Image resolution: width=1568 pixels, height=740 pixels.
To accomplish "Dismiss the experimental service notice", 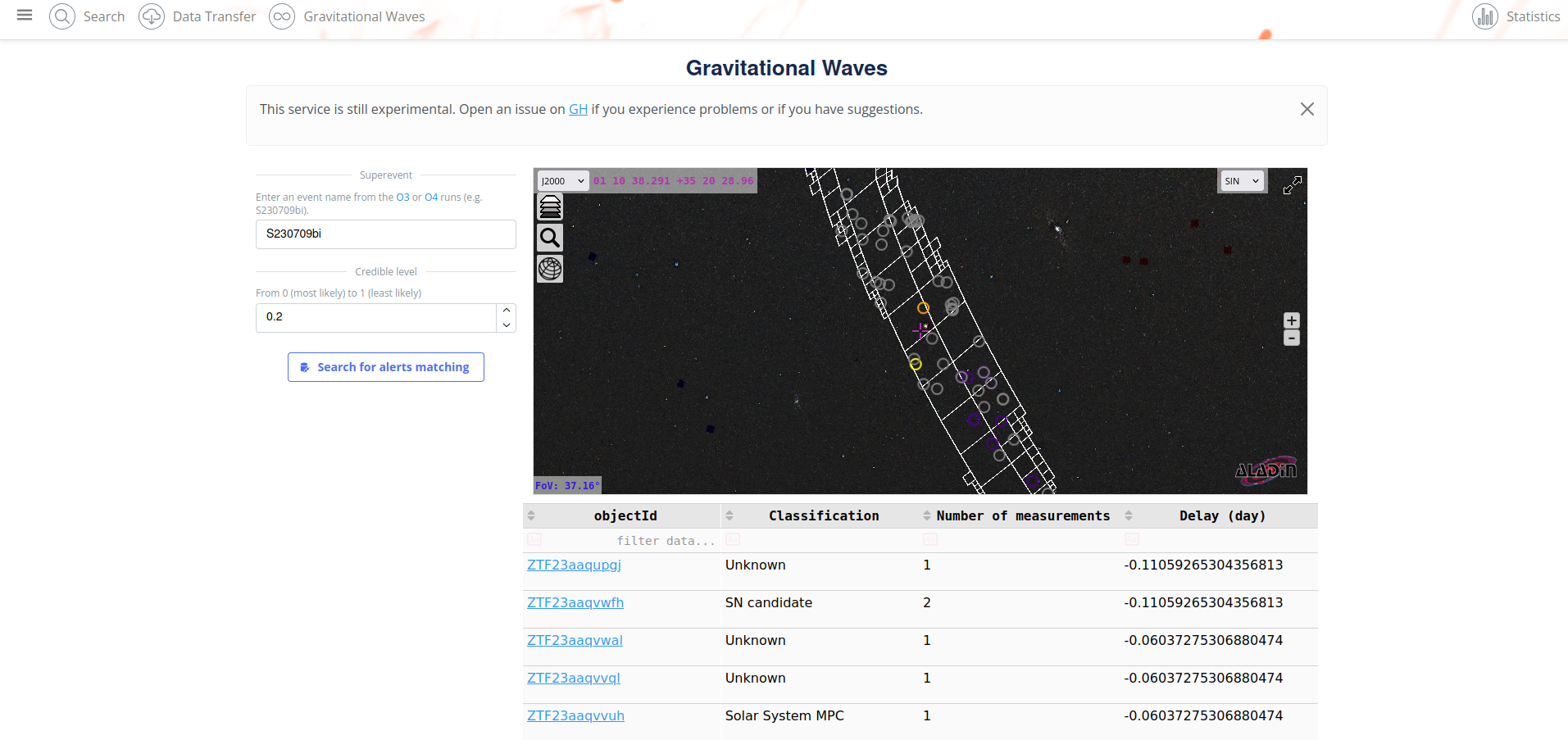I will [1307, 109].
